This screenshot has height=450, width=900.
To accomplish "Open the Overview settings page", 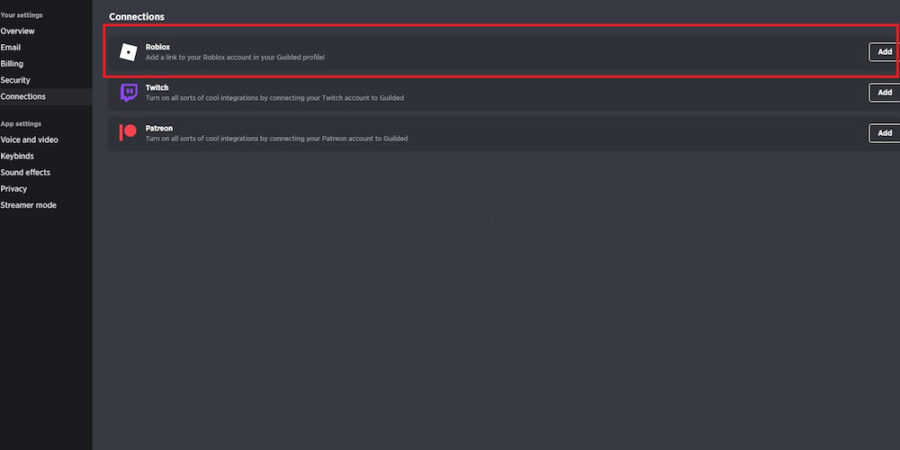I will point(17,31).
